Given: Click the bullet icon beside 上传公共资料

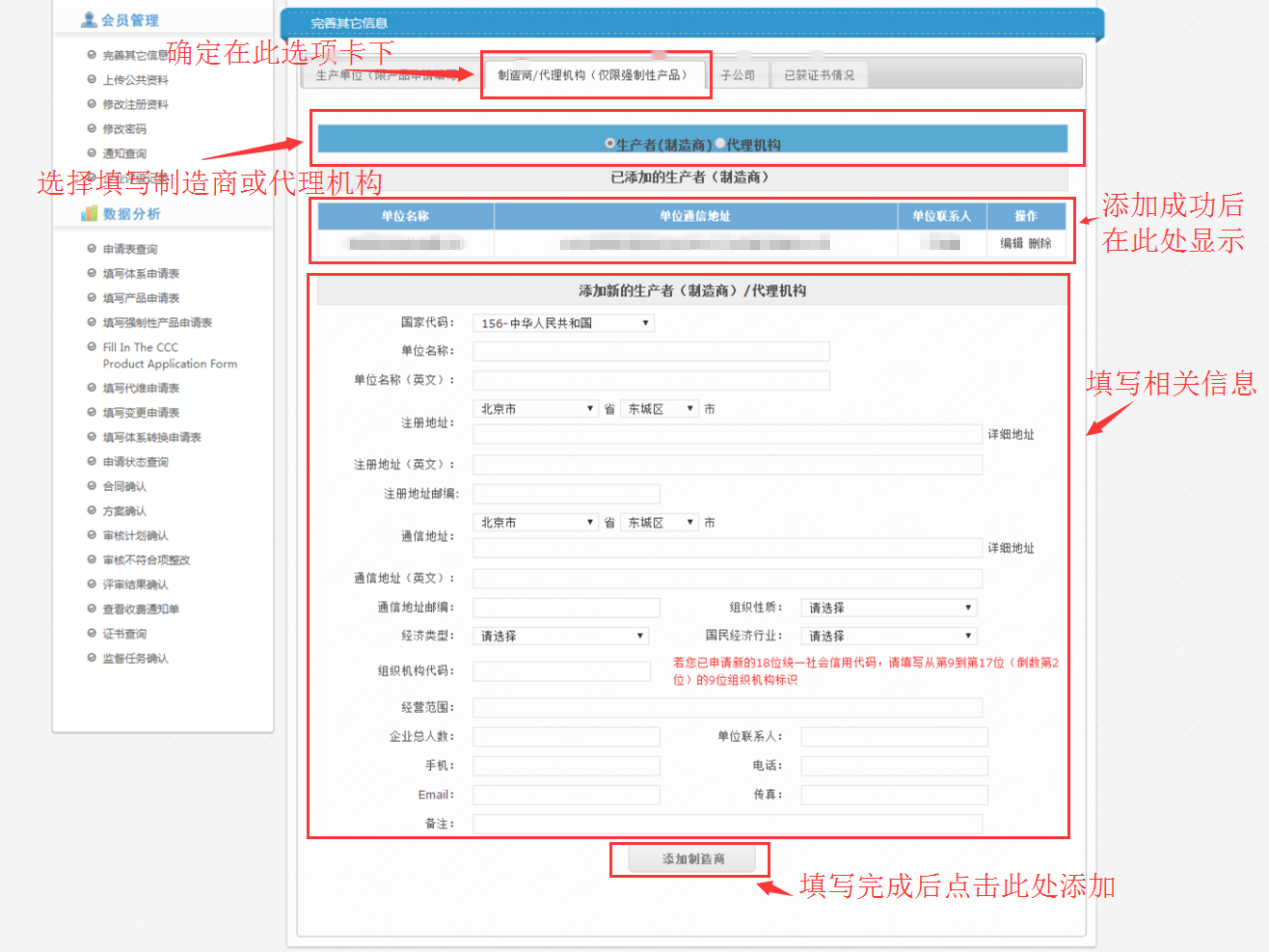Looking at the screenshot, I should pyautogui.click(x=92, y=80).
